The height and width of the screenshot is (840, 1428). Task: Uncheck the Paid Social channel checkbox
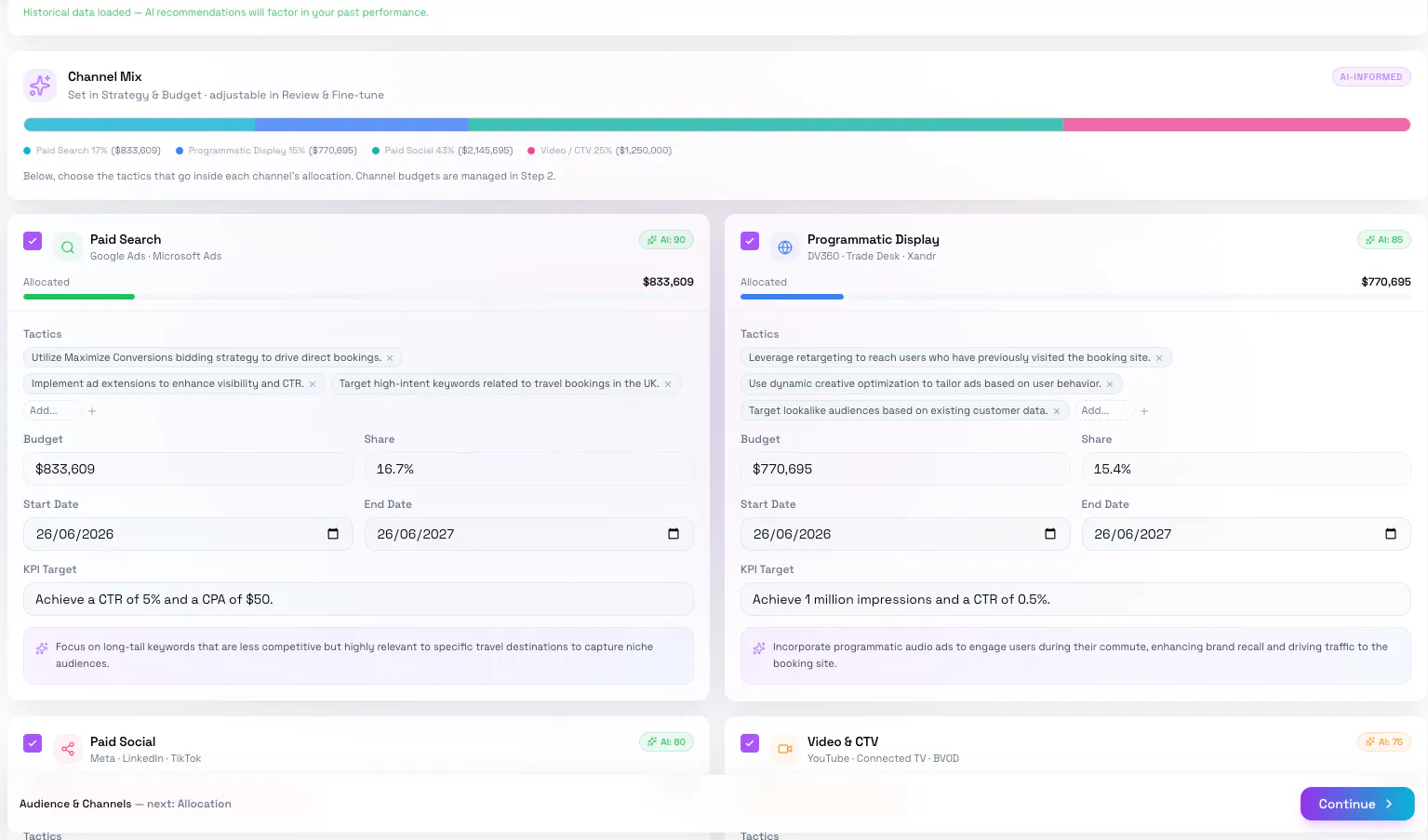point(33,743)
